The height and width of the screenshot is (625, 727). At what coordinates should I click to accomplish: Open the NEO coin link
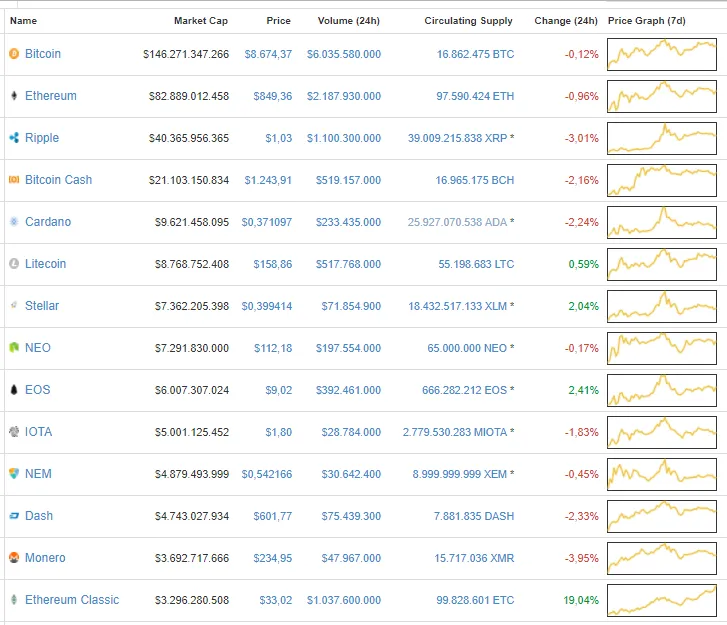pos(38,348)
